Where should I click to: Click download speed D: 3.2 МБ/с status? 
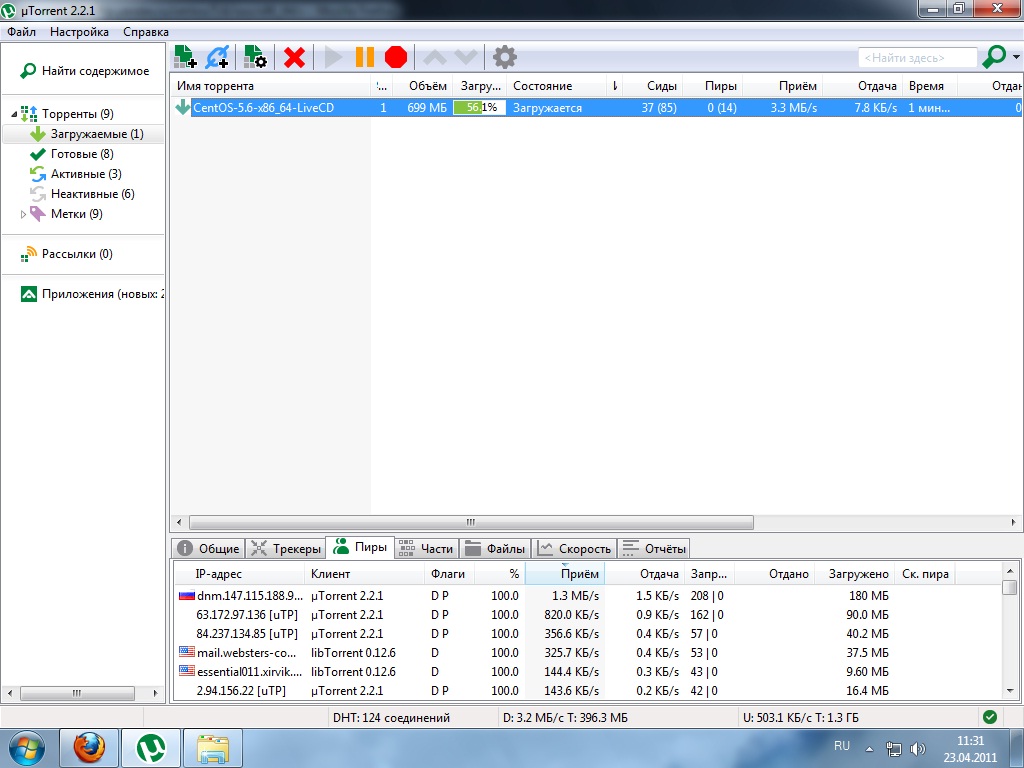(565, 718)
